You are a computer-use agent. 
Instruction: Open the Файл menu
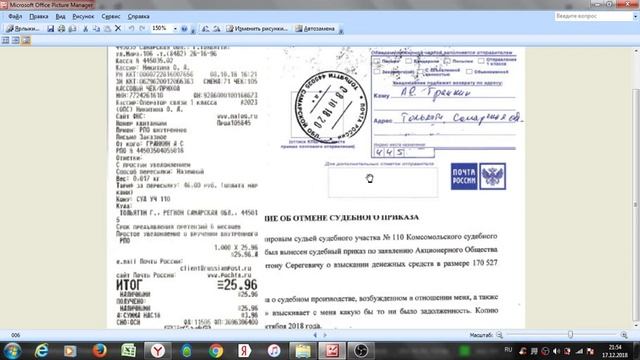point(15,17)
